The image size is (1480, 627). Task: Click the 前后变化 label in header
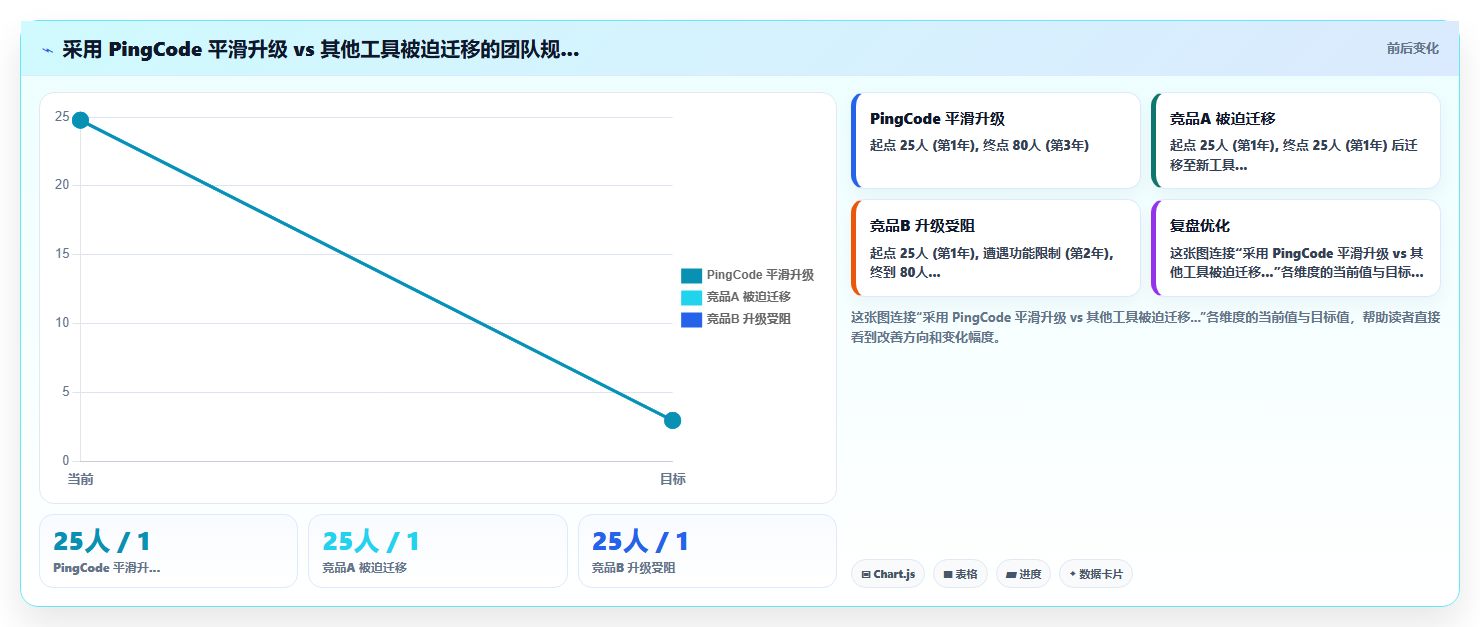1412,48
